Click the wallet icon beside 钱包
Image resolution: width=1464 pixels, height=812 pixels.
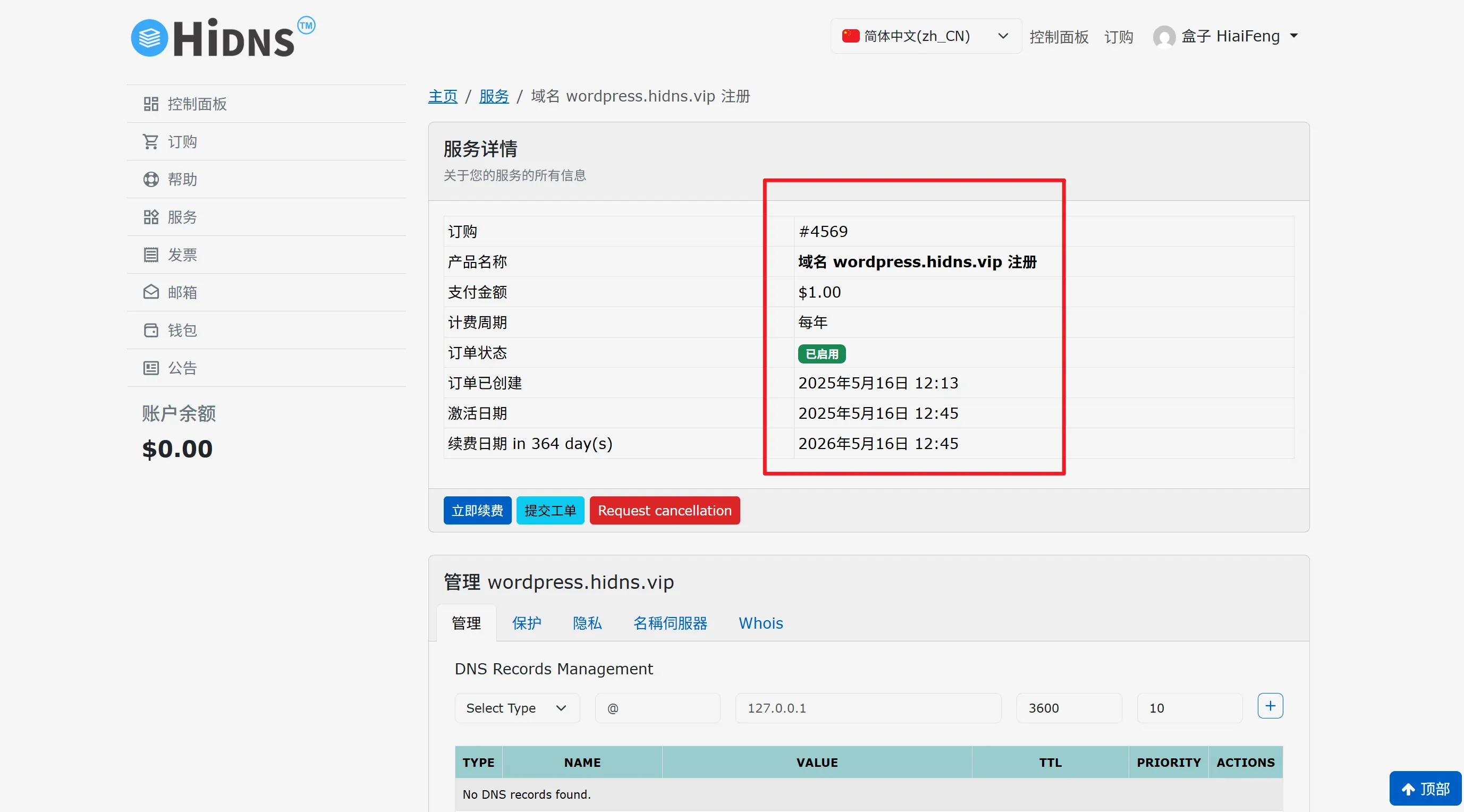[150, 330]
